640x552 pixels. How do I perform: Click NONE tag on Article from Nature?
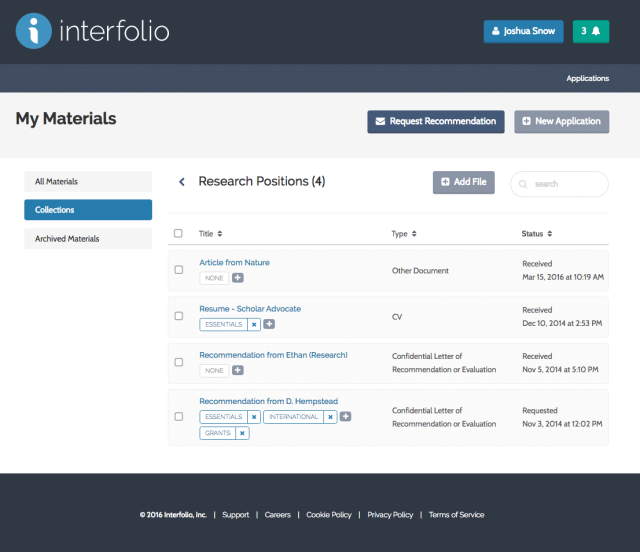click(x=214, y=278)
